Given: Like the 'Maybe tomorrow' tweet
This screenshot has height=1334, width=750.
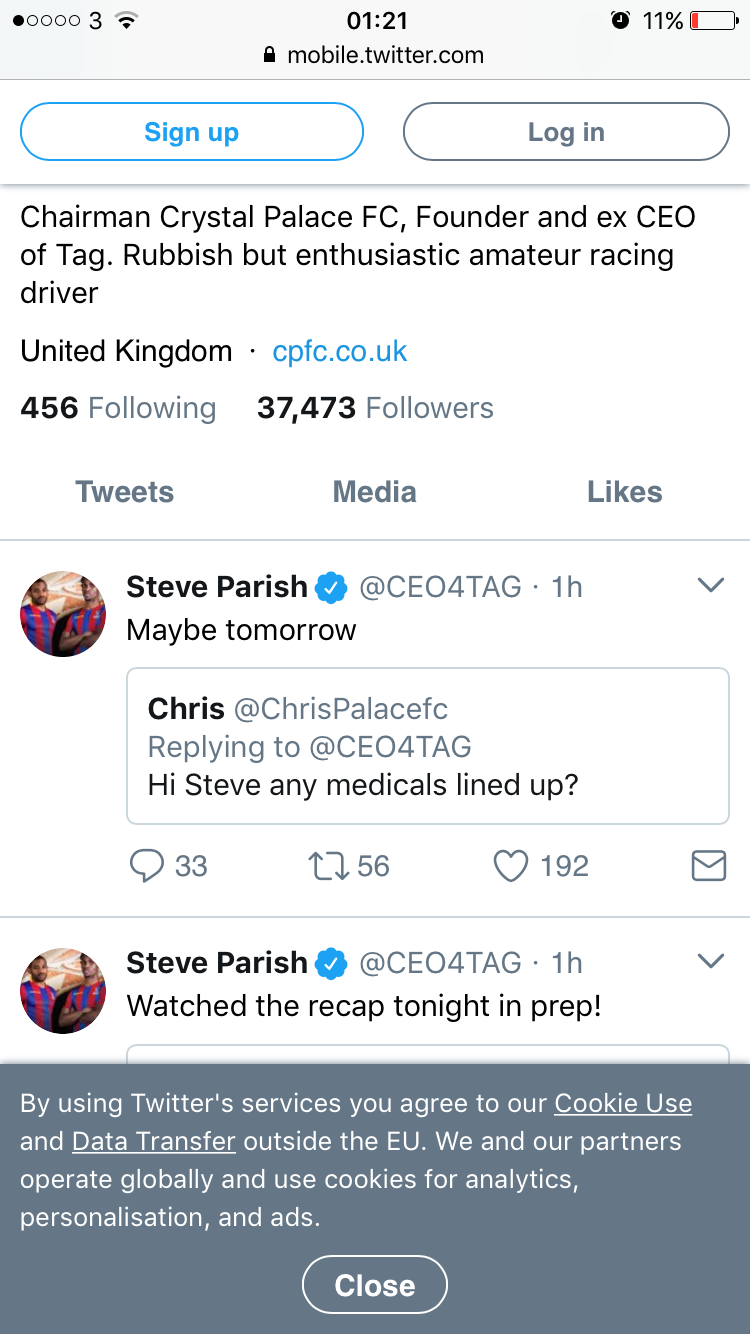Looking at the screenshot, I should [511, 866].
